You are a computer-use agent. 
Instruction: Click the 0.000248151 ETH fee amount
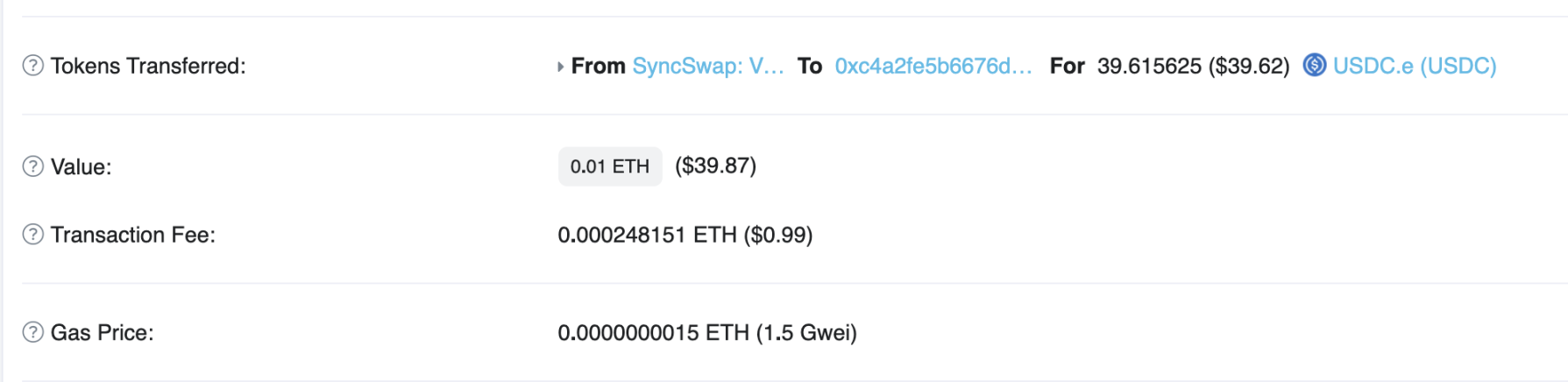647,235
